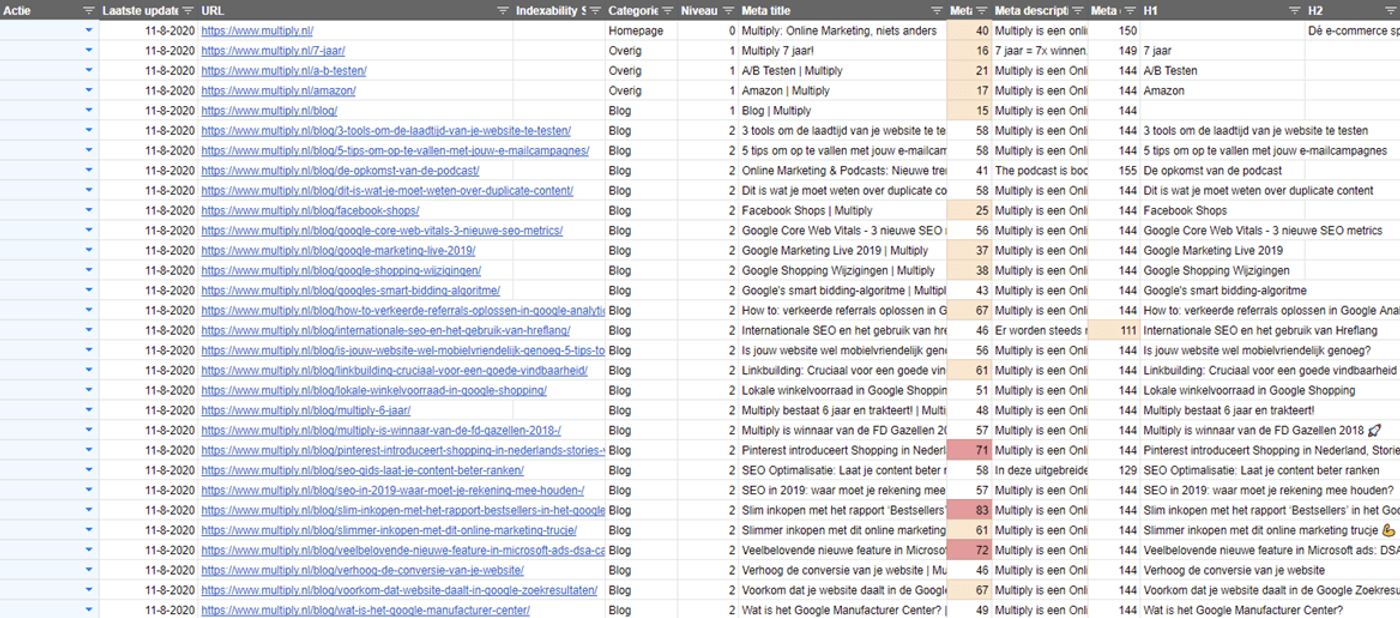The image size is (1400, 618).
Task: Select the H1 cell 'Multiply bestaat 6 jaar en trakteert!'
Action: pyautogui.click(x=1222, y=411)
